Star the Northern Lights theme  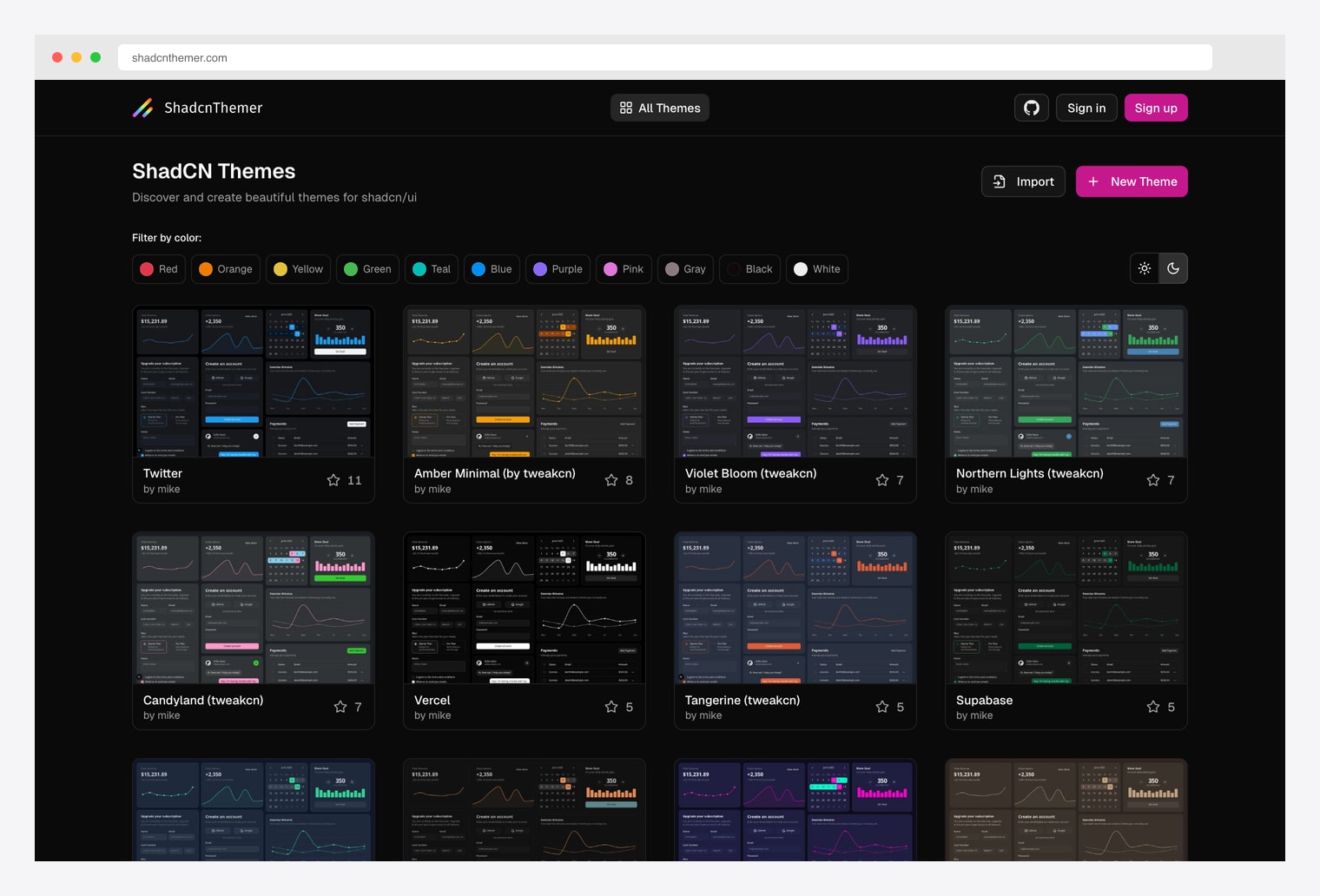click(1153, 480)
